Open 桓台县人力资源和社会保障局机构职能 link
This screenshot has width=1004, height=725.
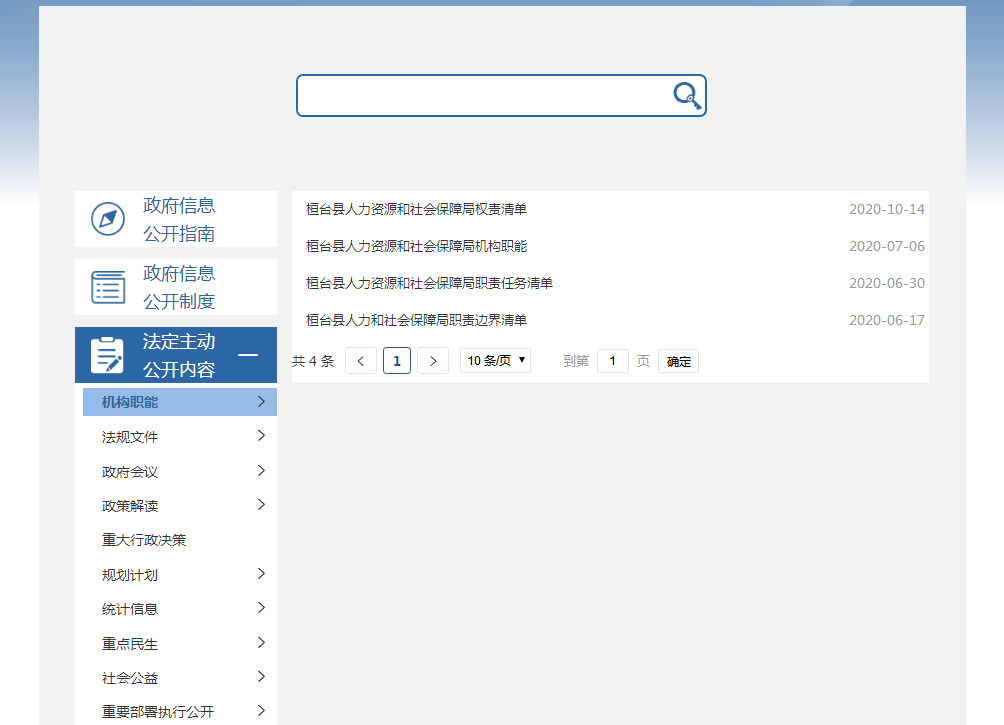coord(416,247)
